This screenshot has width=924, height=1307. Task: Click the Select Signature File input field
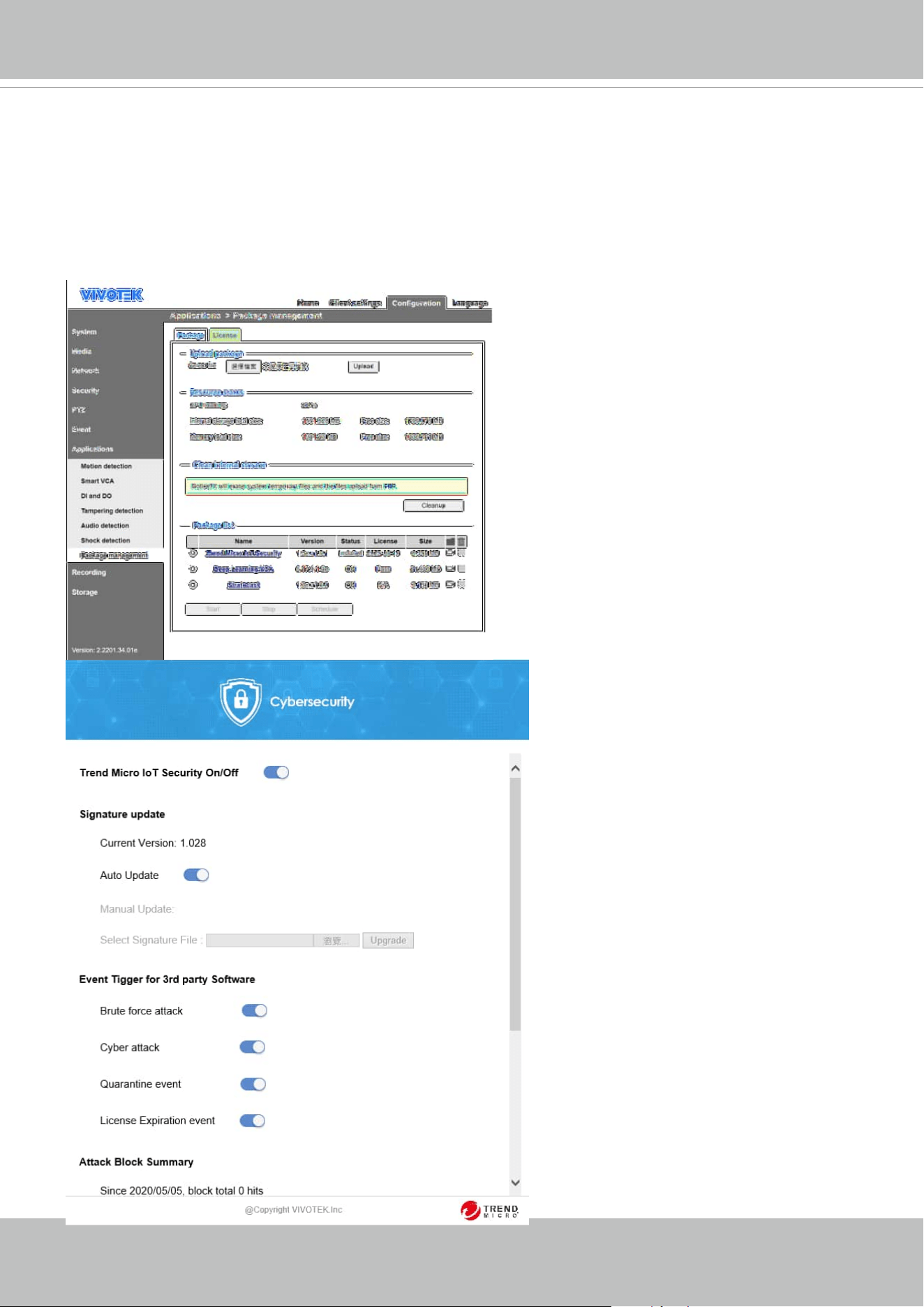260,940
